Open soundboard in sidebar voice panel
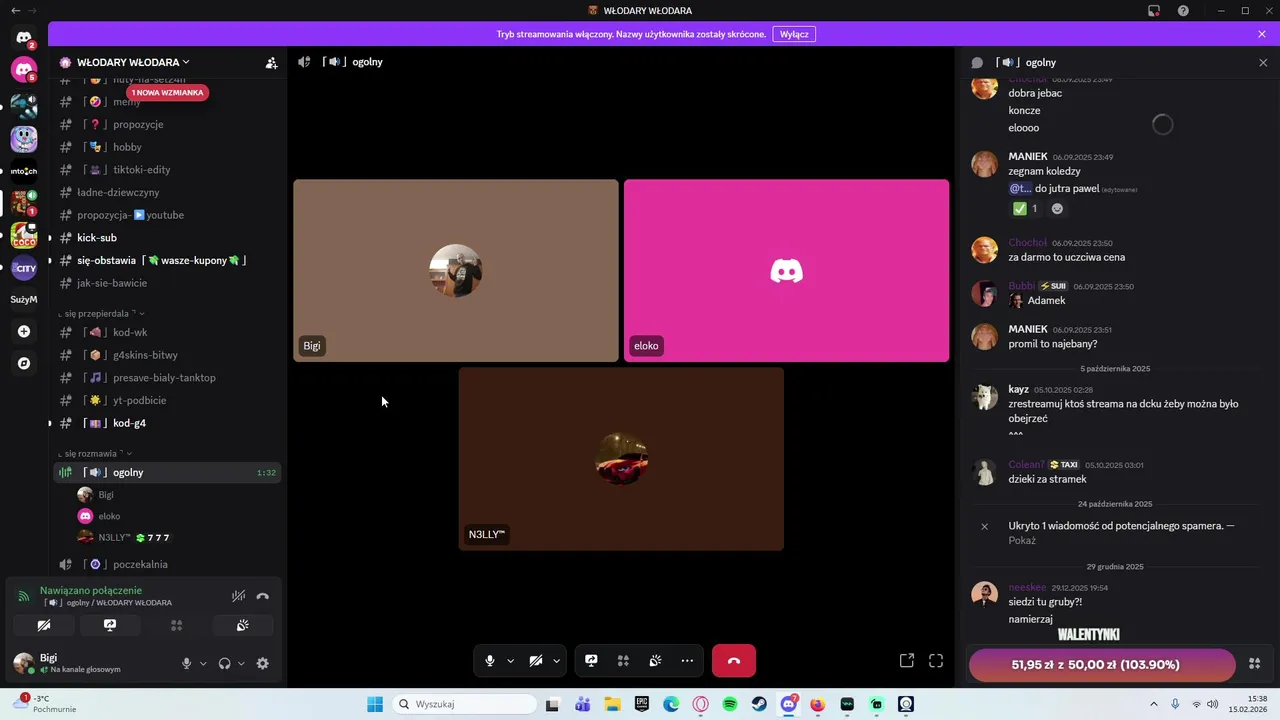This screenshot has width=1280, height=720. pyautogui.click(x=242, y=625)
